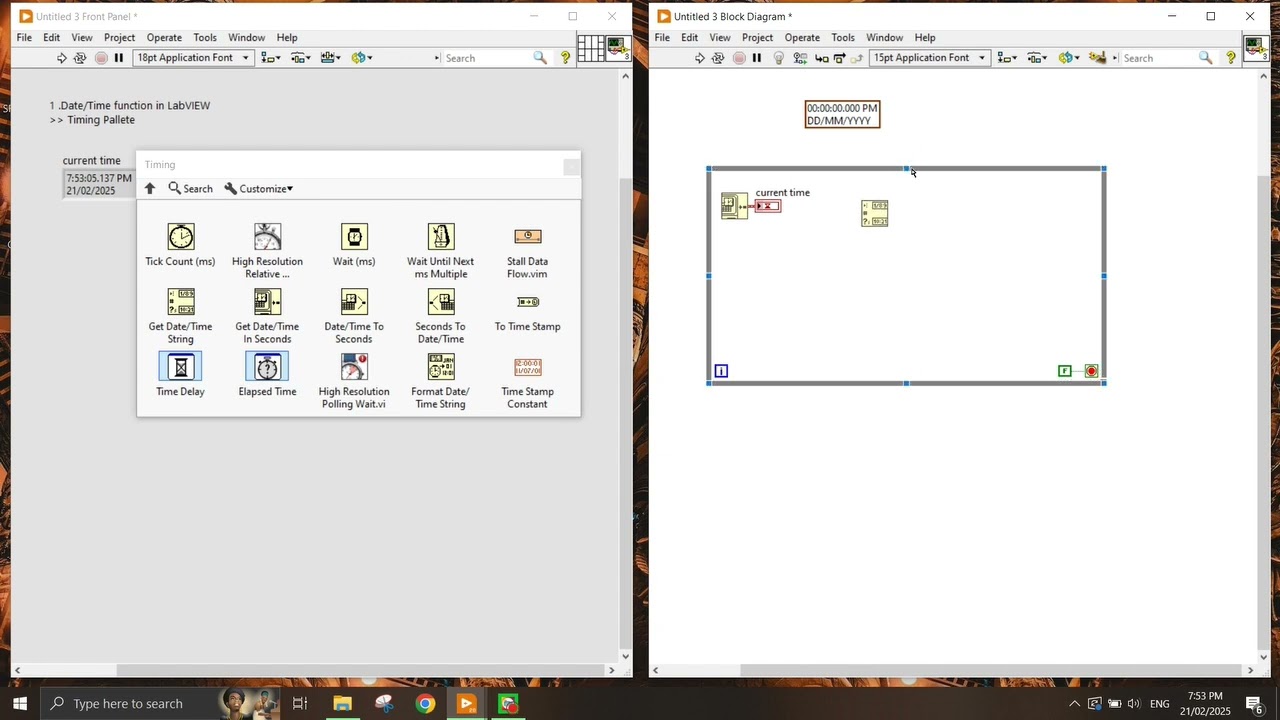Screen dimensions: 1280x720
Task: Toggle Highlight Execution light bulb
Action: pyautogui.click(x=779, y=58)
